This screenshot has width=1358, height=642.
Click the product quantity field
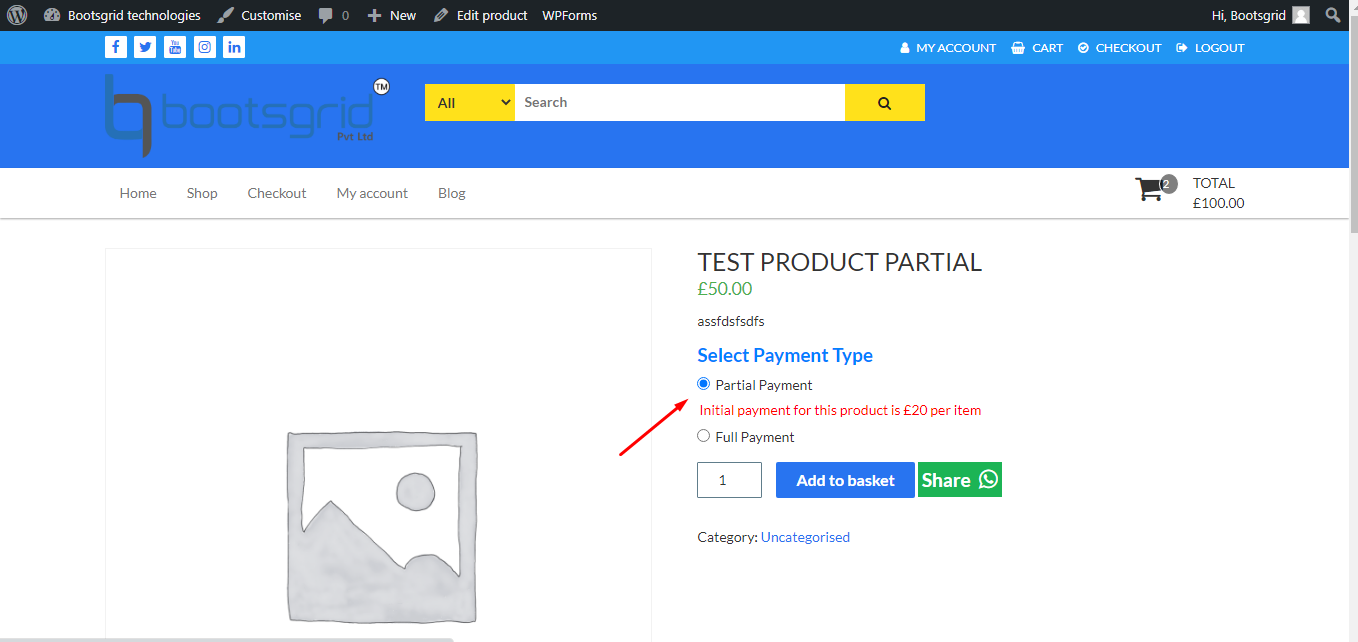pos(730,480)
